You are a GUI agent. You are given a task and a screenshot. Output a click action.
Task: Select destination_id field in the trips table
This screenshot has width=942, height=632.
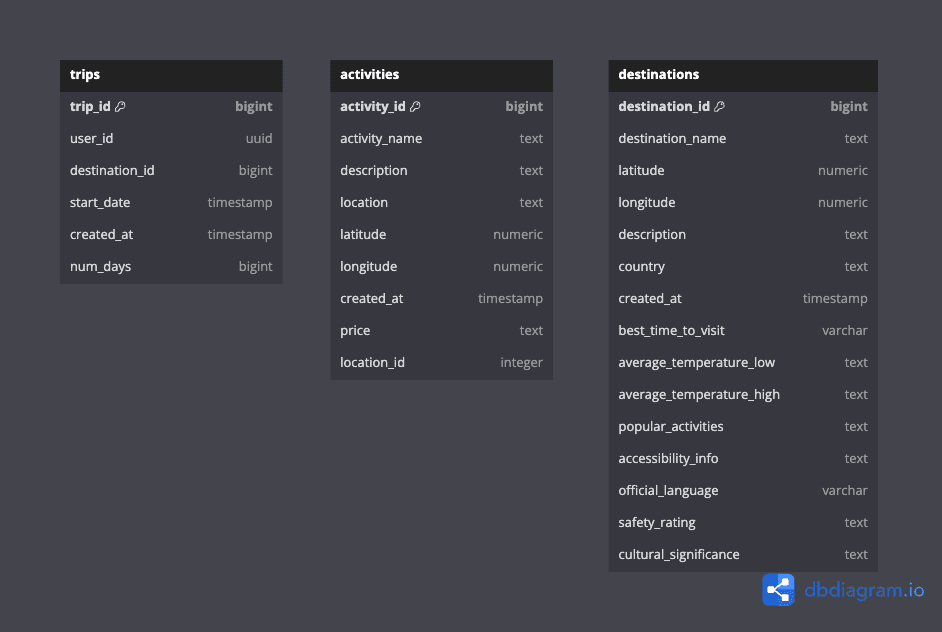click(171, 171)
